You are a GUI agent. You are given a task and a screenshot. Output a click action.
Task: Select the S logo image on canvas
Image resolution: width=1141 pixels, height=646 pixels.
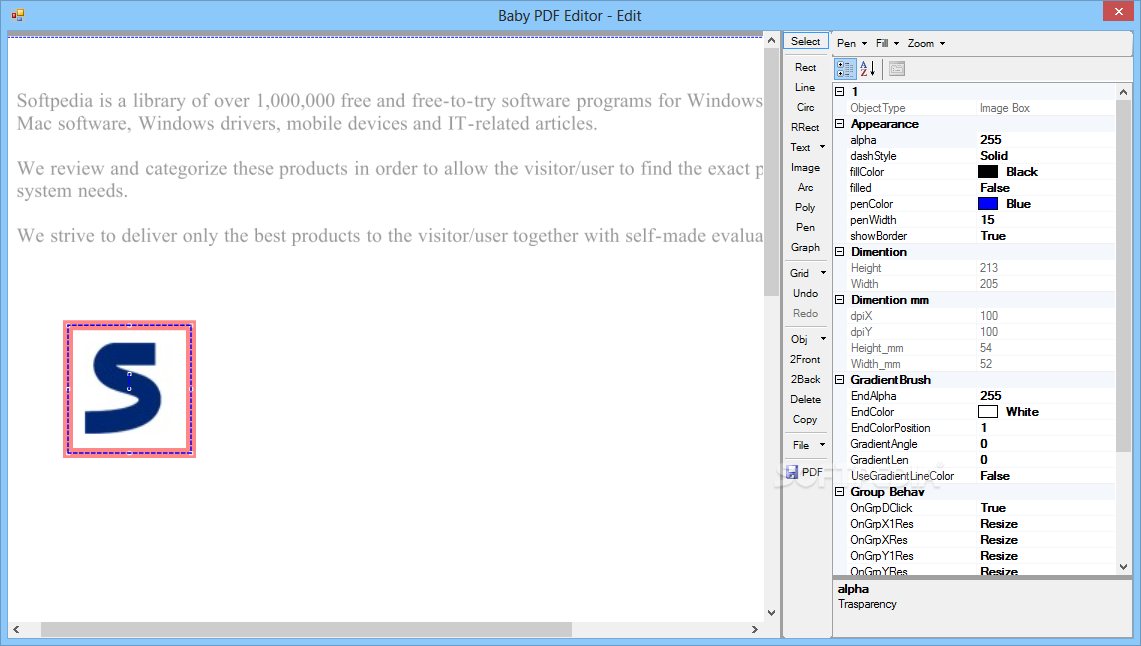[x=130, y=389]
